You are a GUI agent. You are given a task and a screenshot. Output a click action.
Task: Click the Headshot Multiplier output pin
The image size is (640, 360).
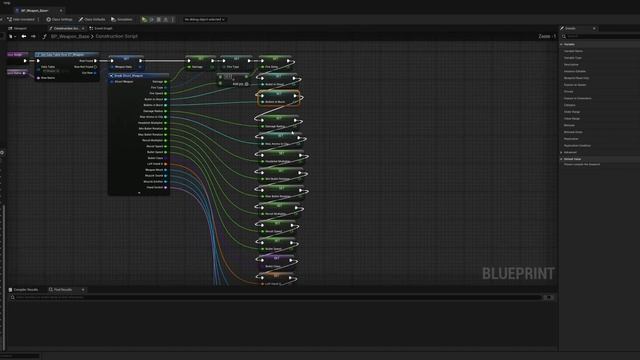point(165,122)
